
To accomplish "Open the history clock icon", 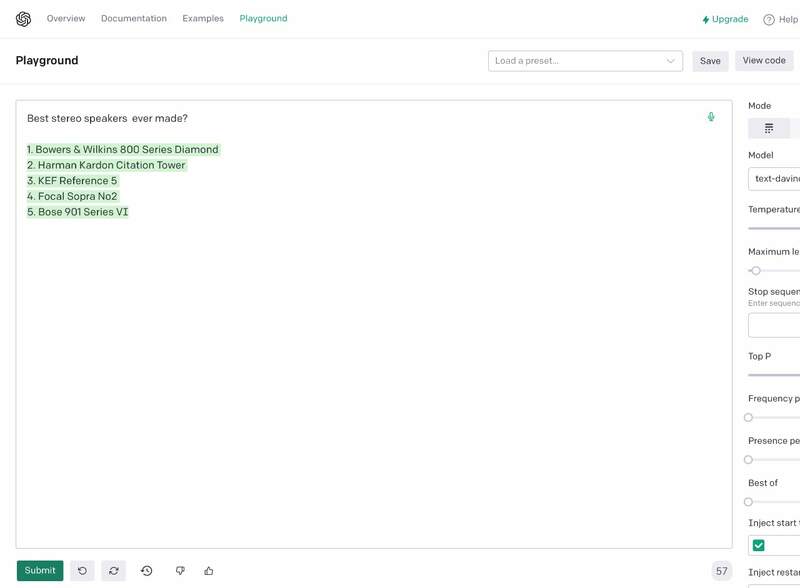I will pyautogui.click(x=146, y=571).
